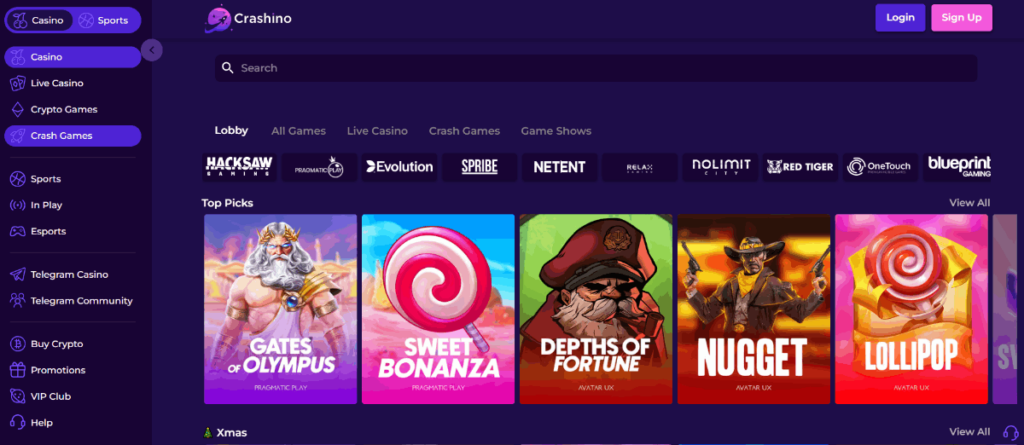Open Telegram Community link in sidebar
This screenshot has height=445, width=1024.
coord(72,301)
